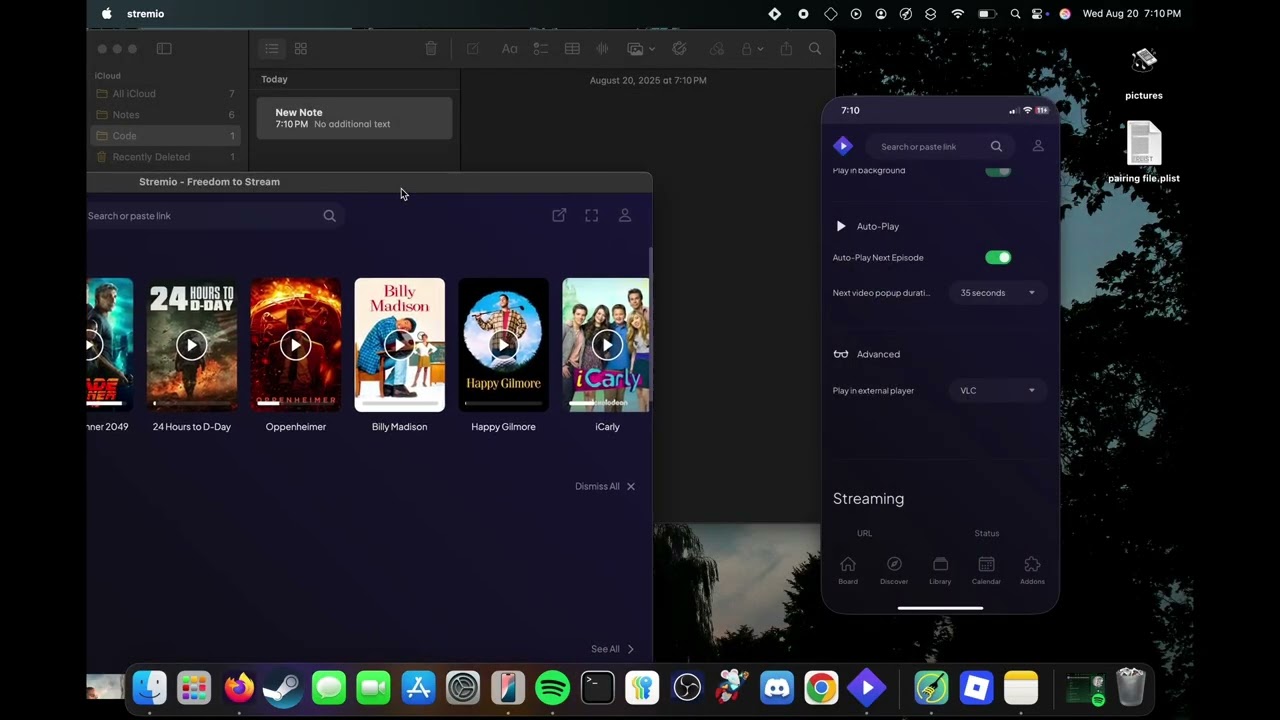Switch Notes to gallery view
The image size is (1280, 720).
(301, 48)
